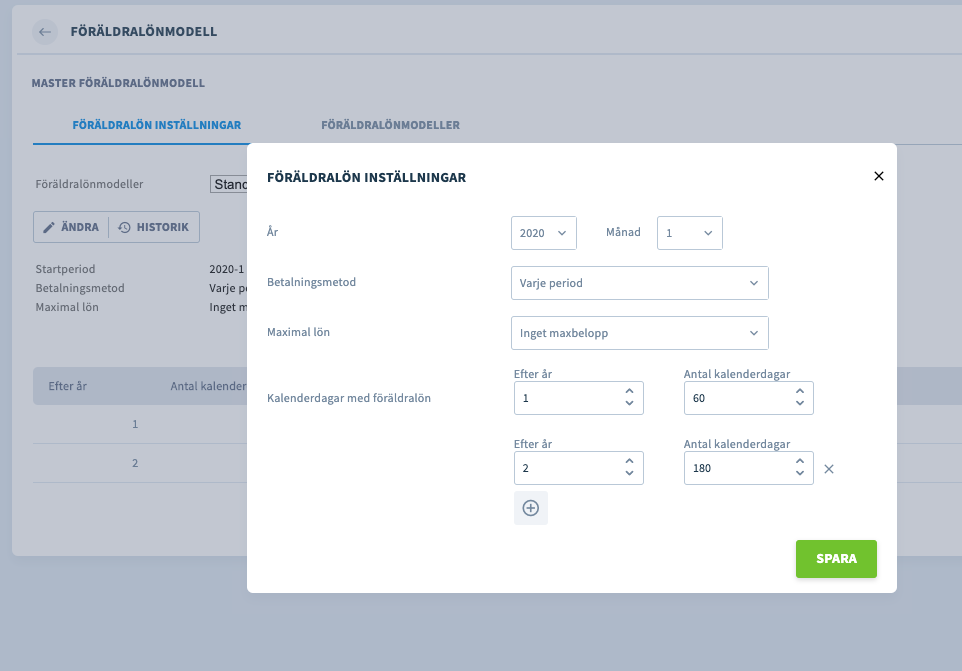This screenshot has height=671, width=962.
Task: Click table row with value 1
Action: pyautogui.click(x=140, y=424)
